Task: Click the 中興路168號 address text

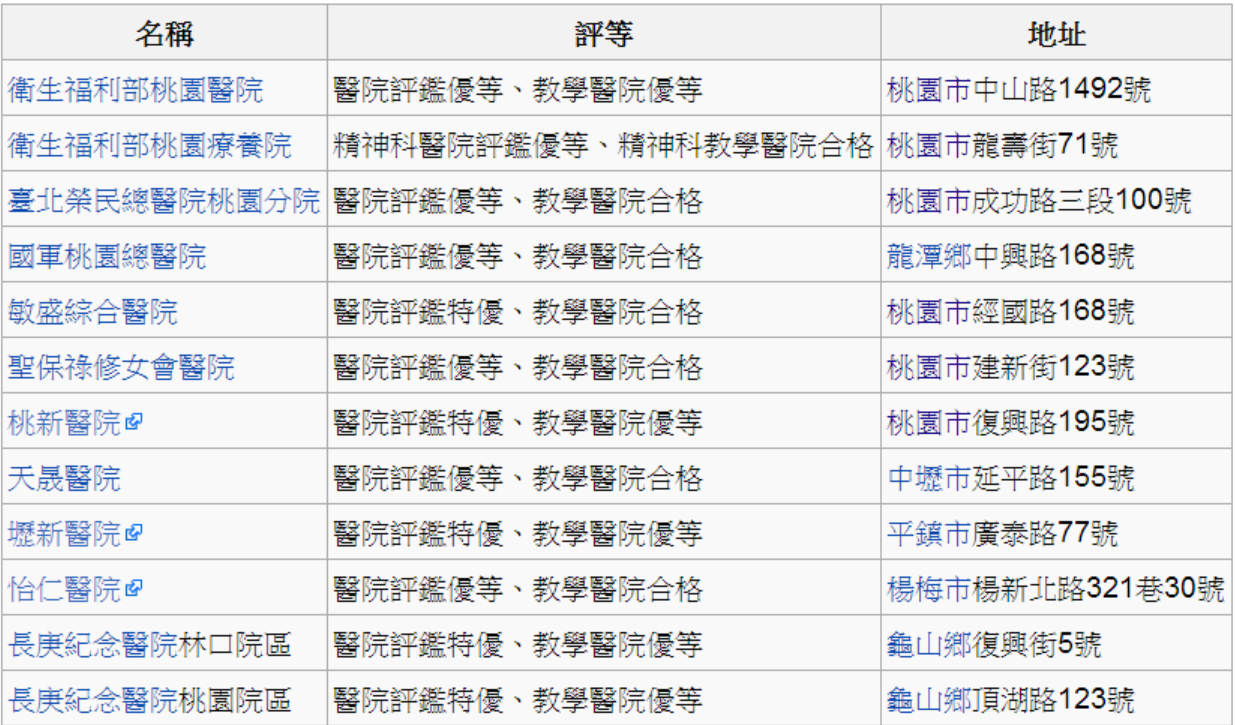Action: pyautogui.click(x=1053, y=257)
